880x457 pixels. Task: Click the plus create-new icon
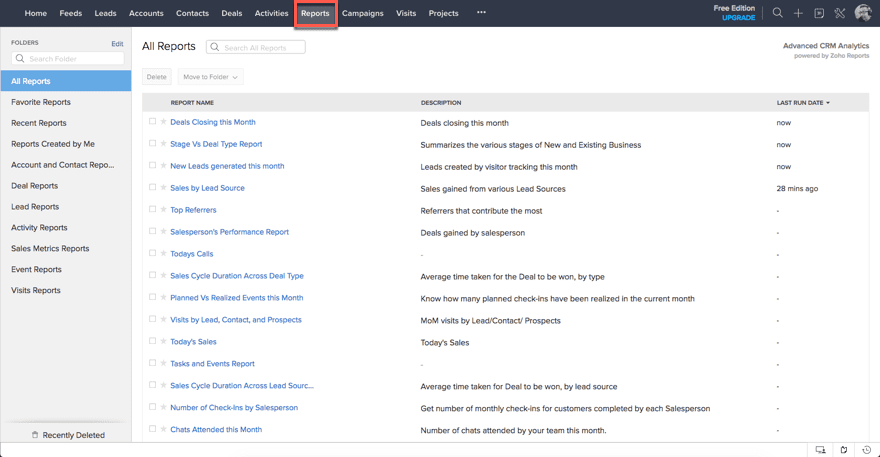[798, 13]
